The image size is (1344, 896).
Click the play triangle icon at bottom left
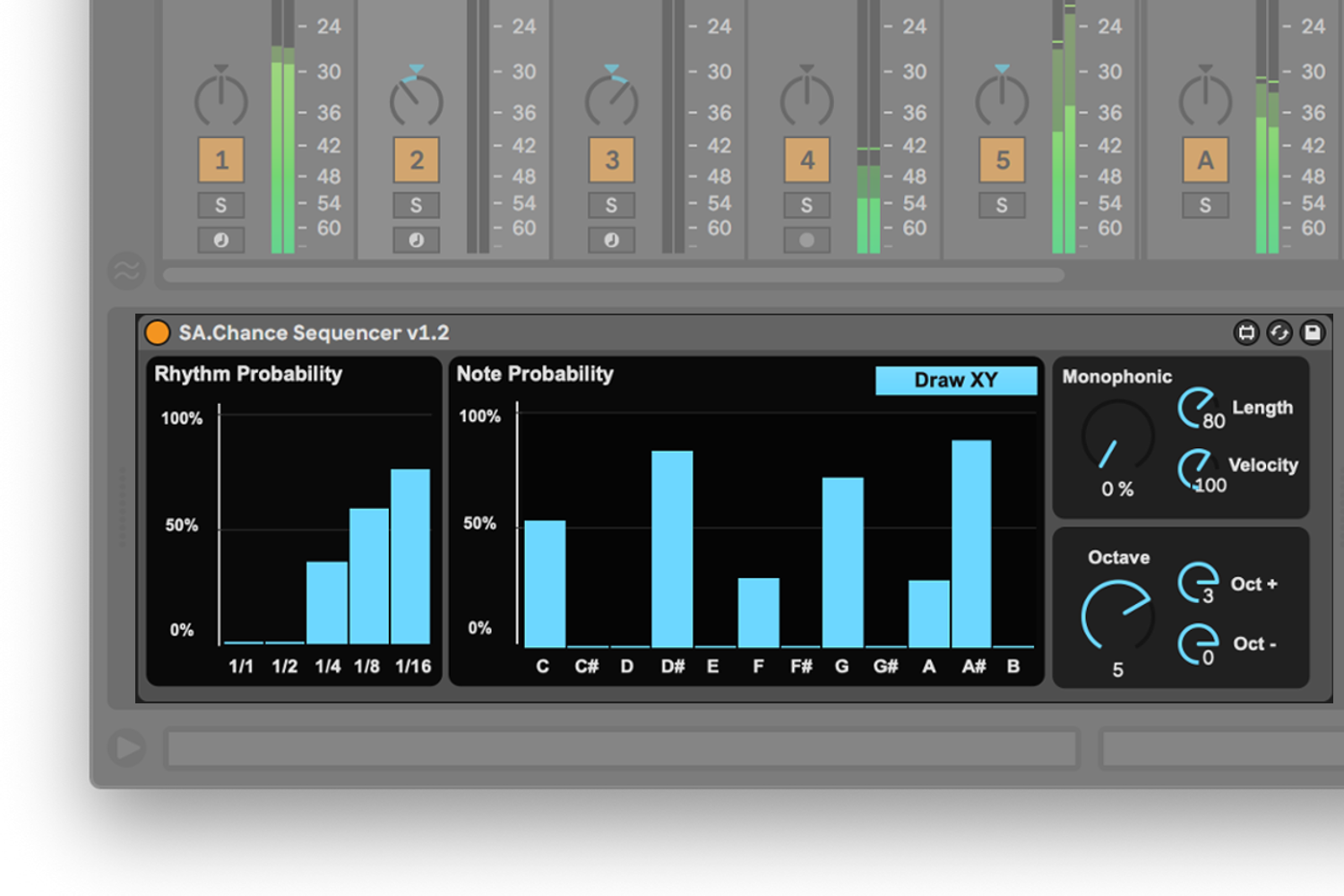coord(128,747)
